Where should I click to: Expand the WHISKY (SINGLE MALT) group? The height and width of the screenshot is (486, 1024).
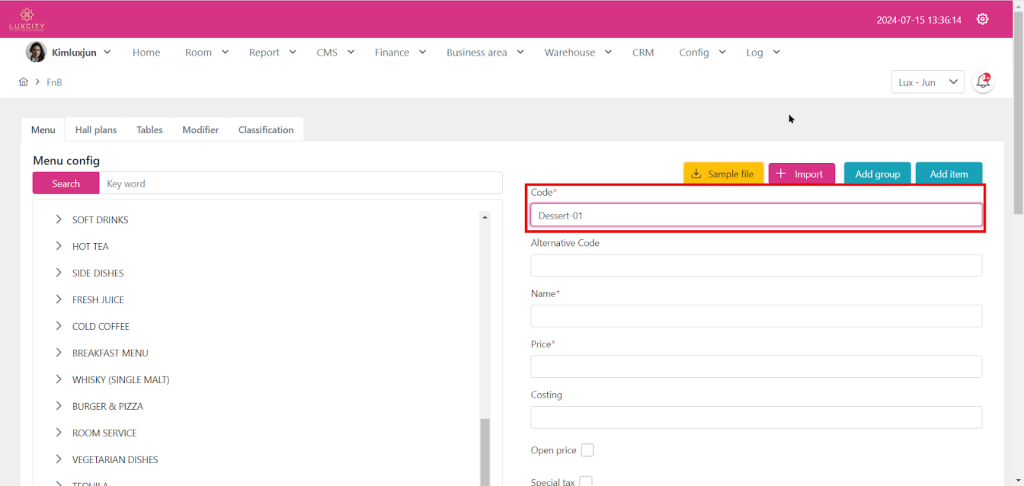point(59,380)
